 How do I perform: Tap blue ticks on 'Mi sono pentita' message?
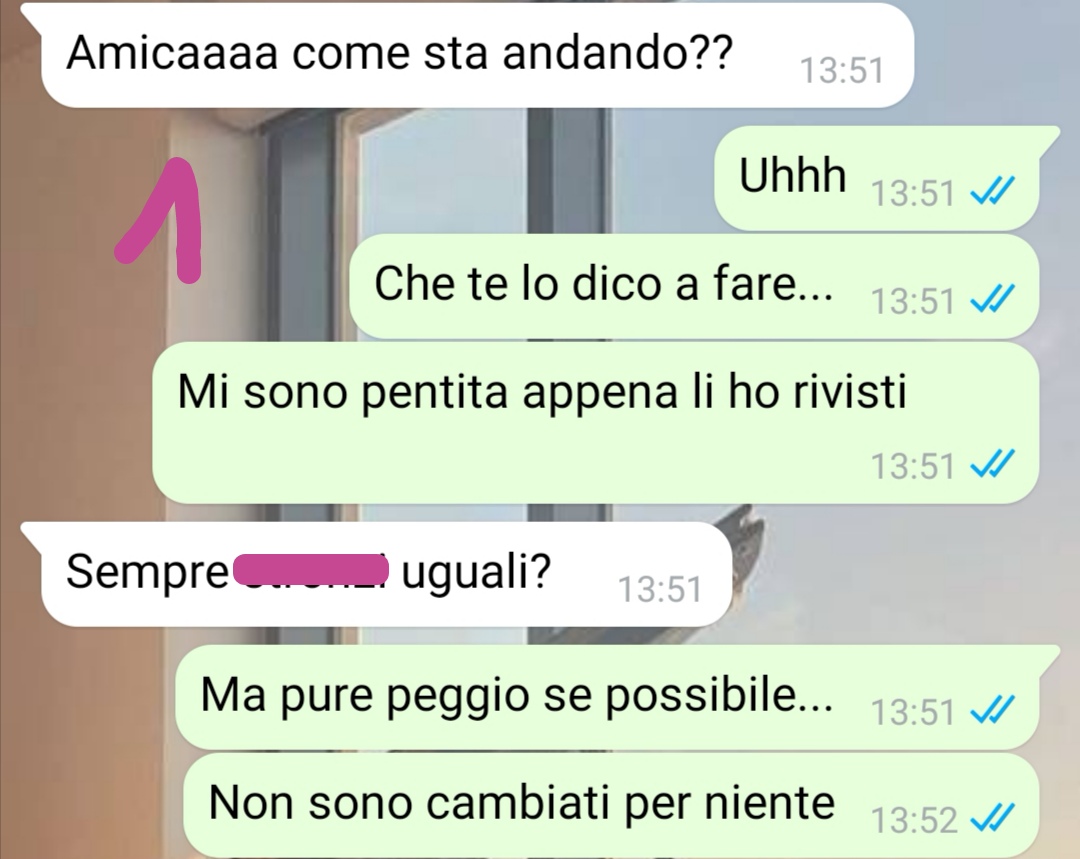[x=992, y=464]
